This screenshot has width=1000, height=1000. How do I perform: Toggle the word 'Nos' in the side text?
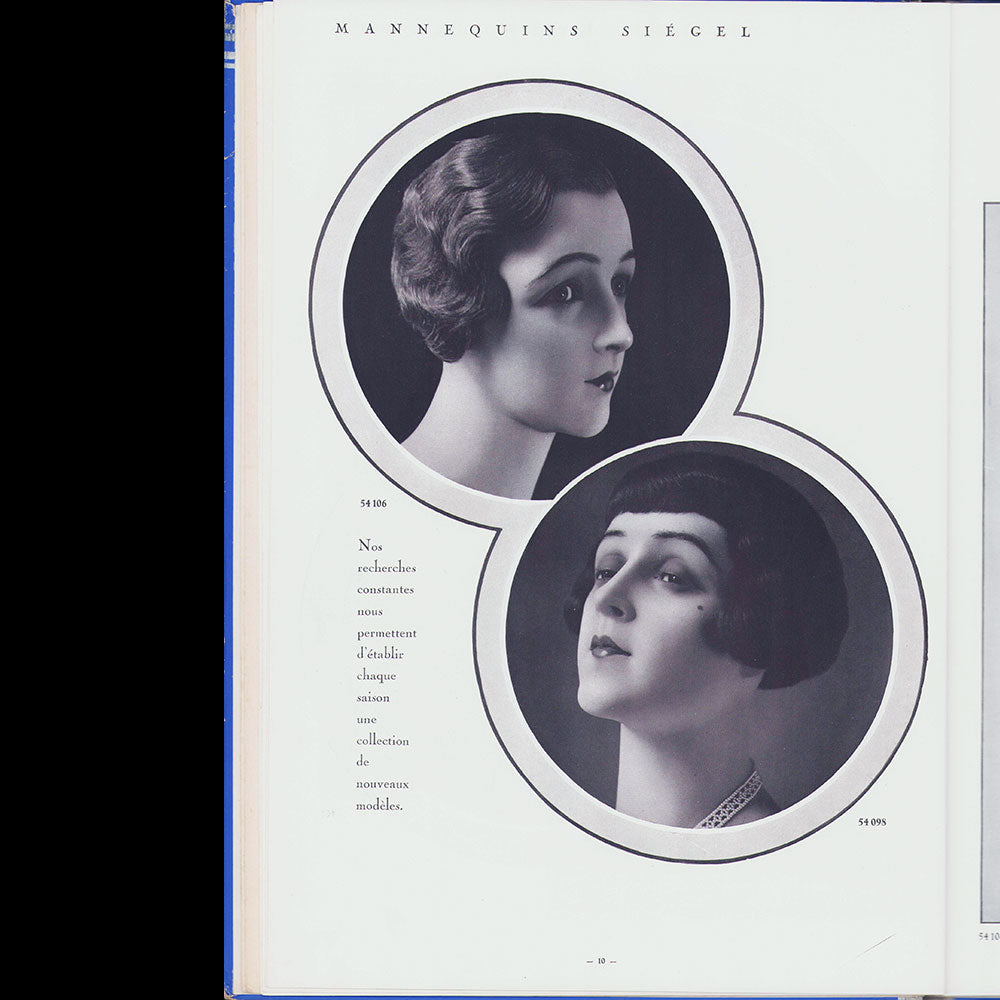tap(372, 546)
